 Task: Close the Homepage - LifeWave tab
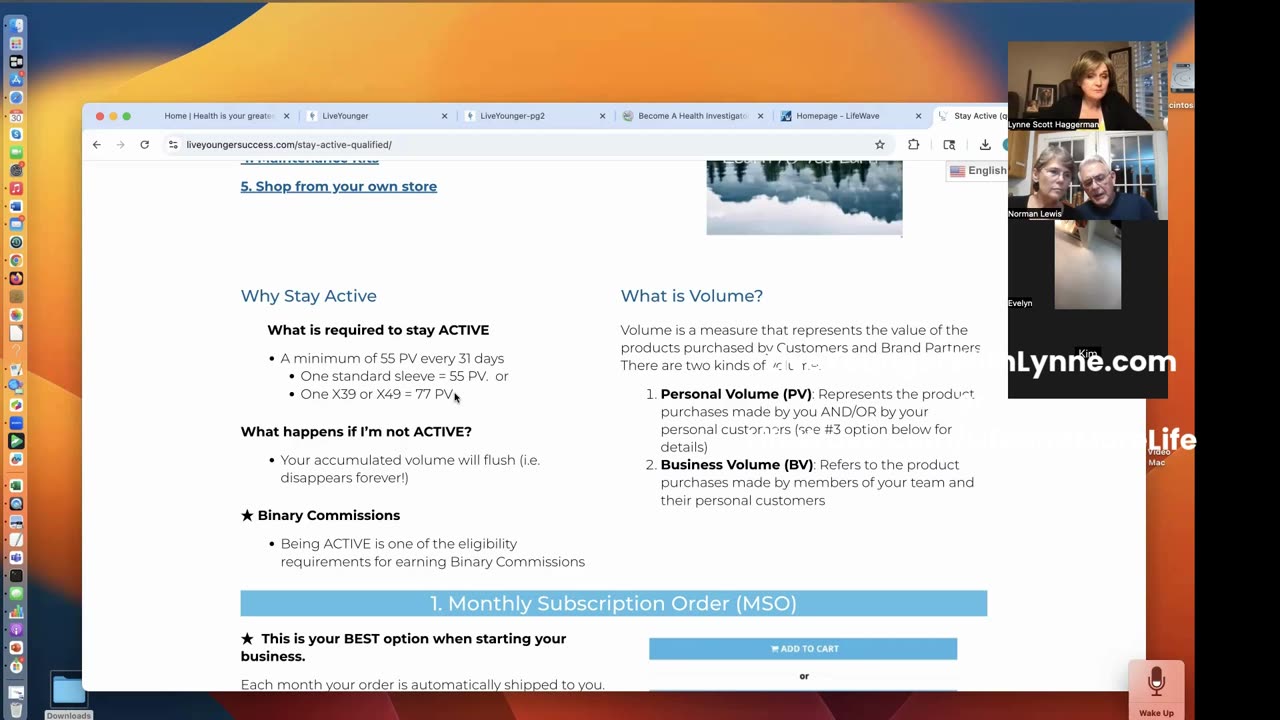(918, 116)
